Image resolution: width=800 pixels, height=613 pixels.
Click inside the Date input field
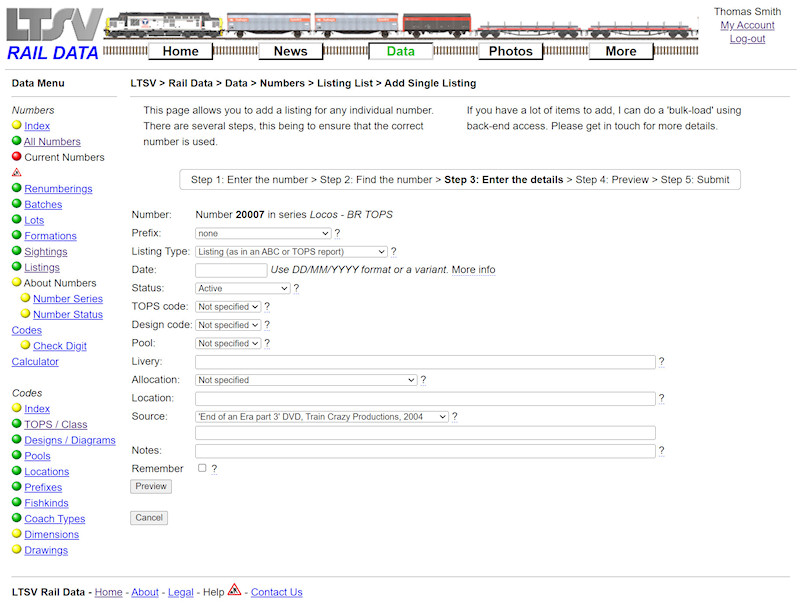click(230, 270)
